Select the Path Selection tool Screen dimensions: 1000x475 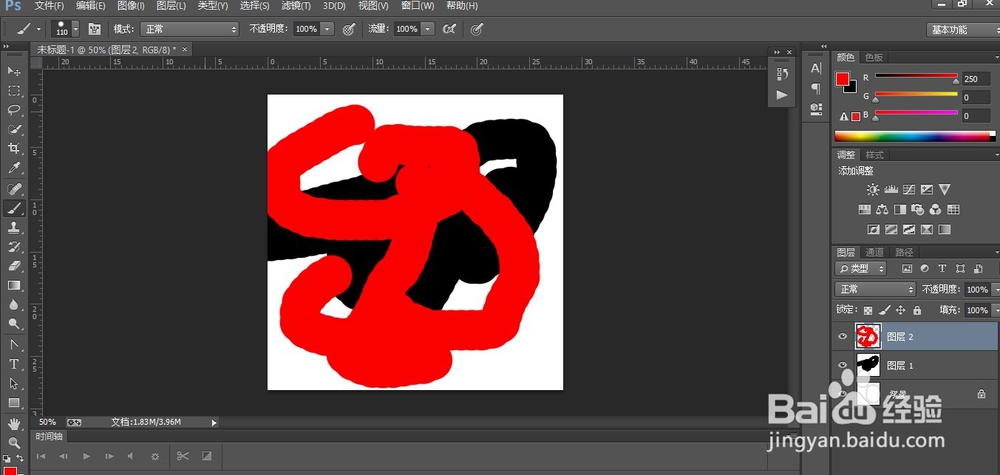pos(14,384)
